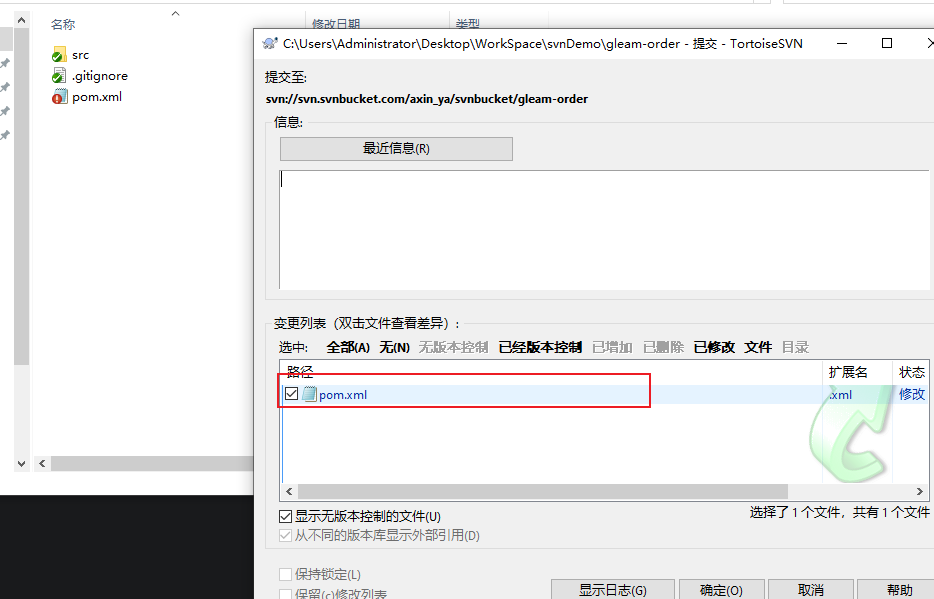Enable the 保留修改列表 checkbox
Screen dimensions: 934x599
coord(285,594)
